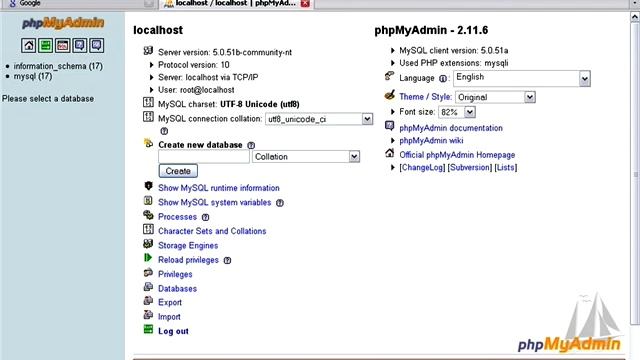Click the Processes icon

pos(148,215)
